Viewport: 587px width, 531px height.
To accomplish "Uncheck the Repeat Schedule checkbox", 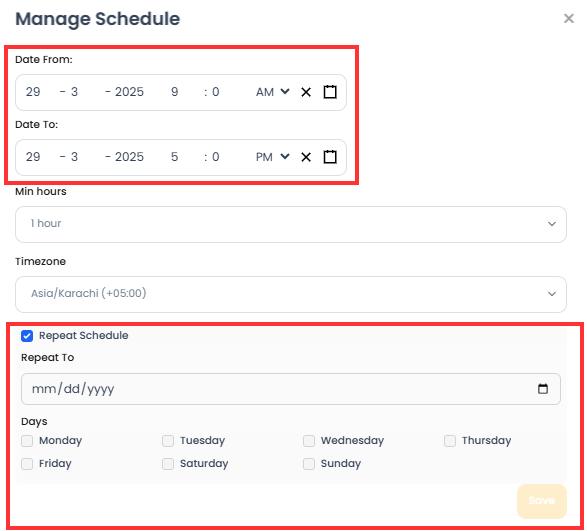I will 27,336.
